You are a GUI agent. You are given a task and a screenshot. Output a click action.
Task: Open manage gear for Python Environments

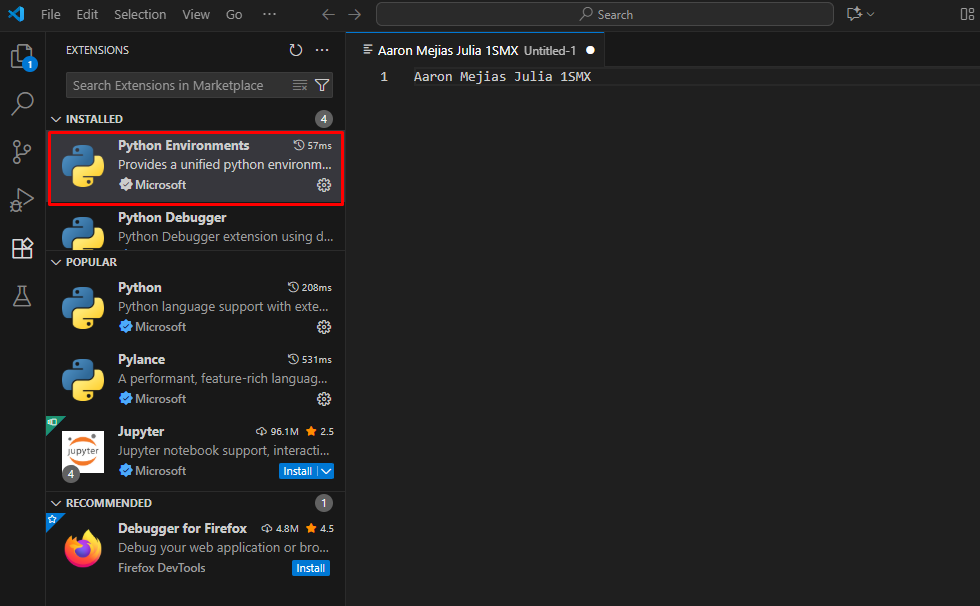pyautogui.click(x=324, y=185)
